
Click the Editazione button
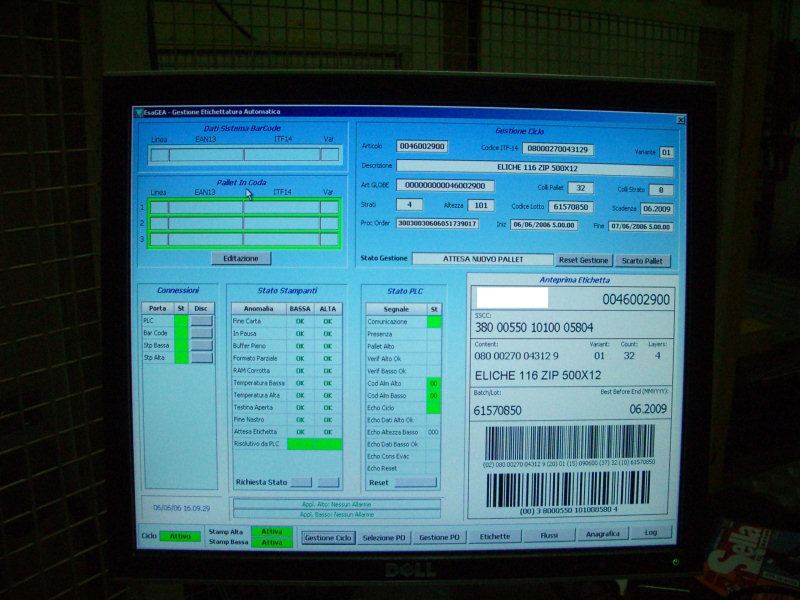[240, 258]
